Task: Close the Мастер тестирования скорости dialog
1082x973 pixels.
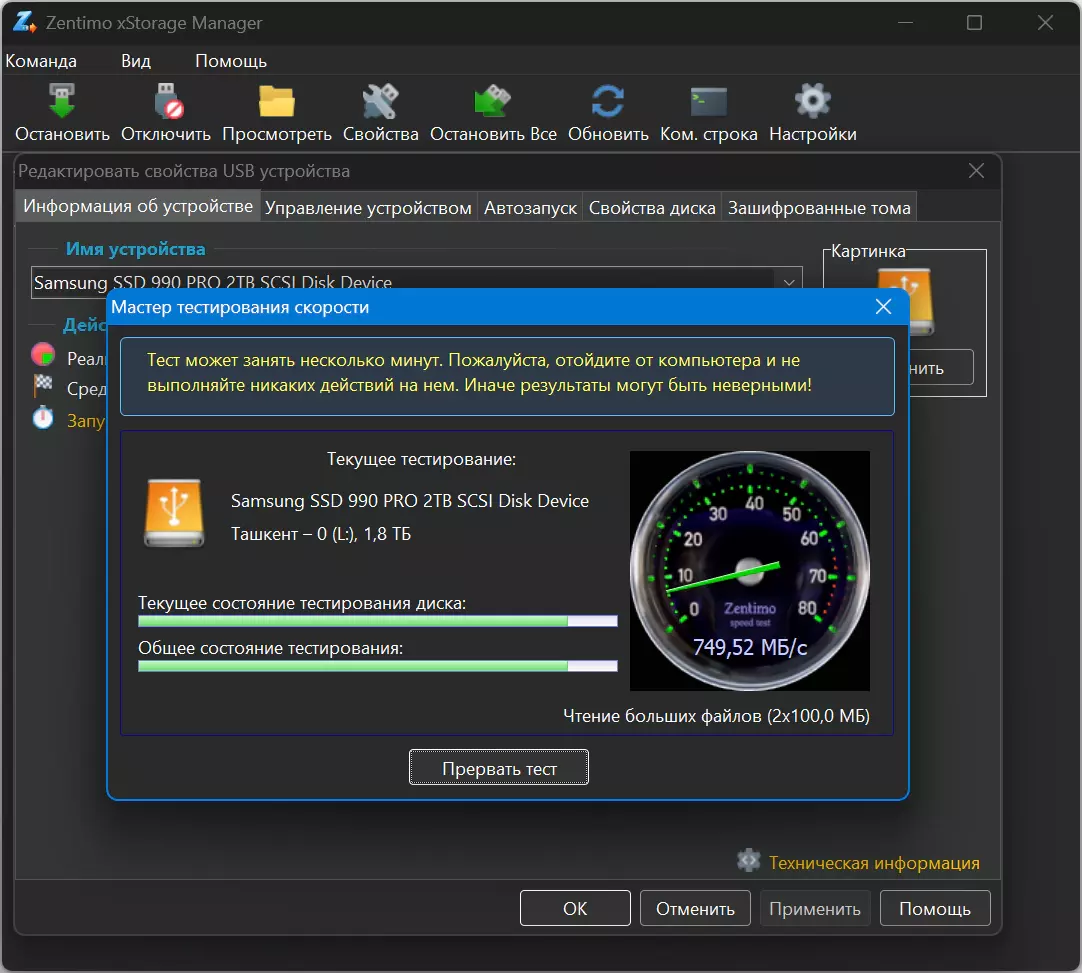Action: pos(883,307)
